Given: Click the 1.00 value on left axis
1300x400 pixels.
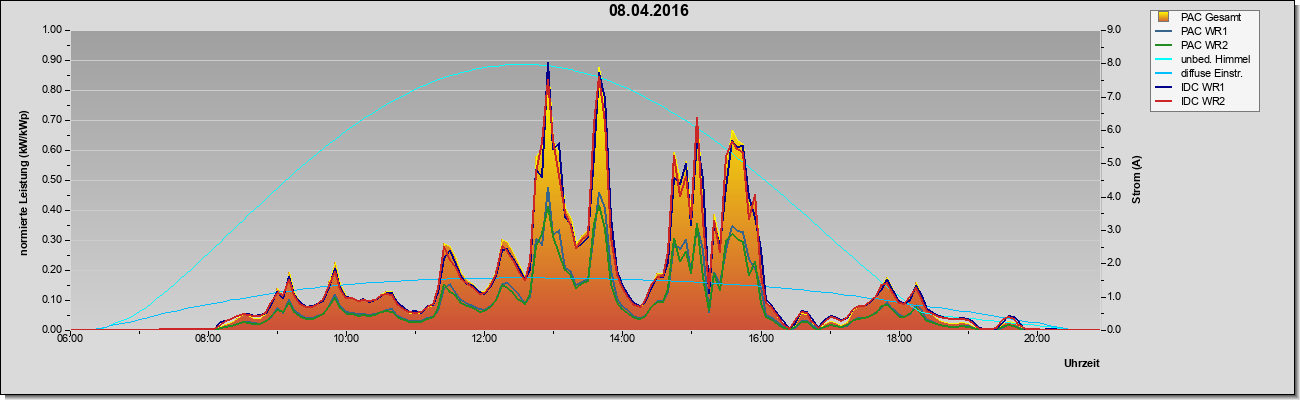Looking at the screenshot, I should (52, 30).
